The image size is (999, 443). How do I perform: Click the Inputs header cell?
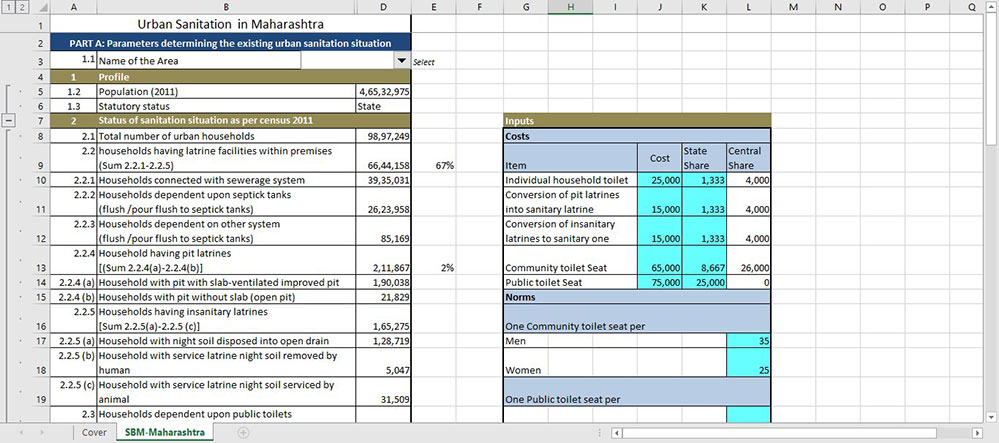(x=637, y=120)
